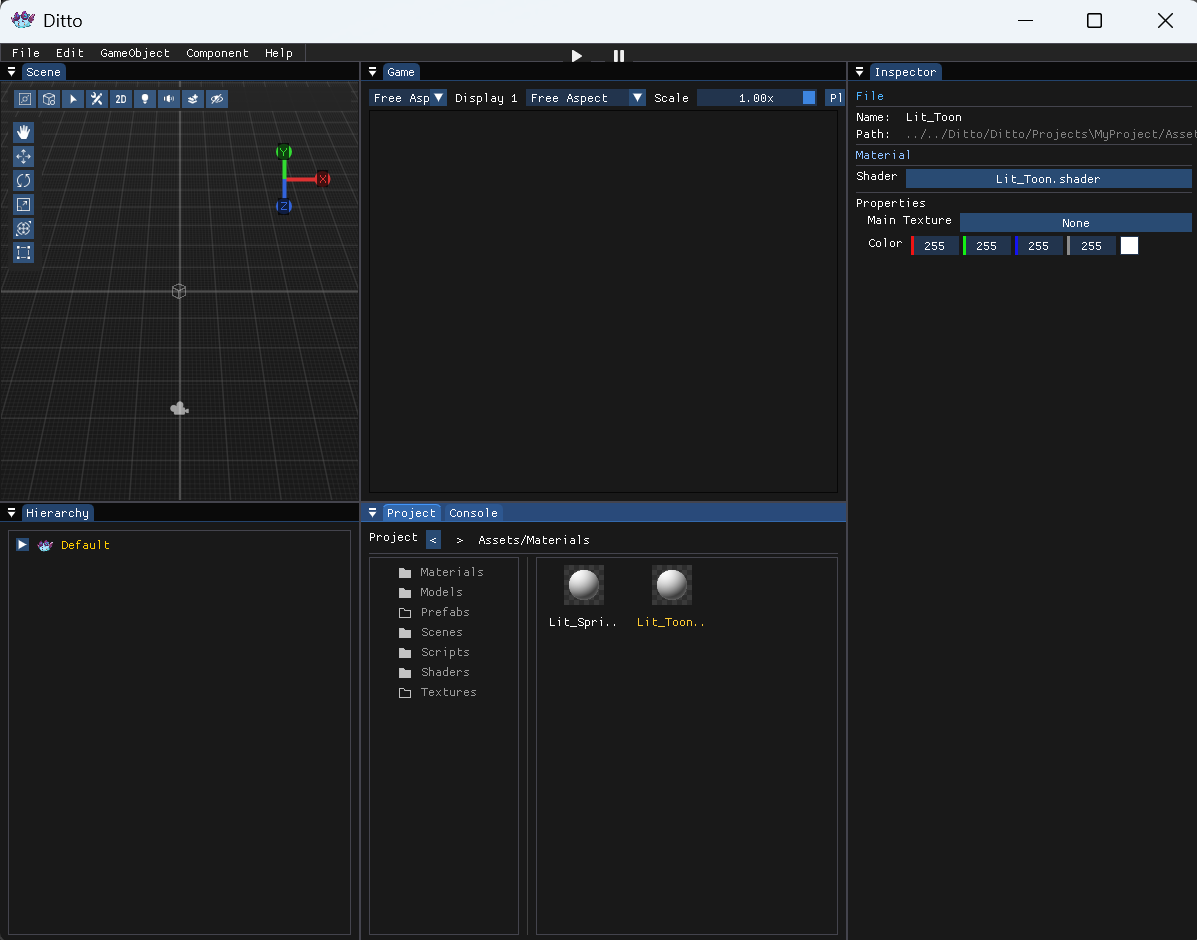Screen dimensions: 1197x940
Task: Select the Hand (pan) tool
Action: click(x=24, y=132)
